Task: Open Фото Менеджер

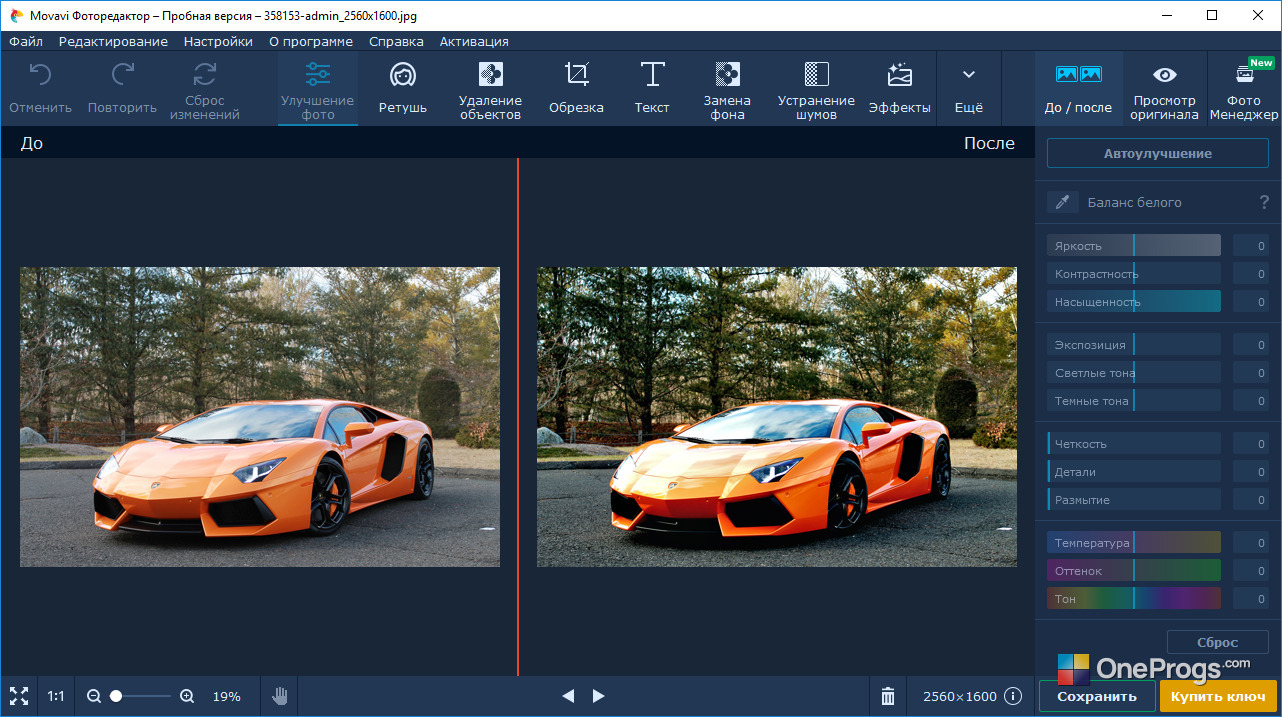Action: click(1244, 88)
